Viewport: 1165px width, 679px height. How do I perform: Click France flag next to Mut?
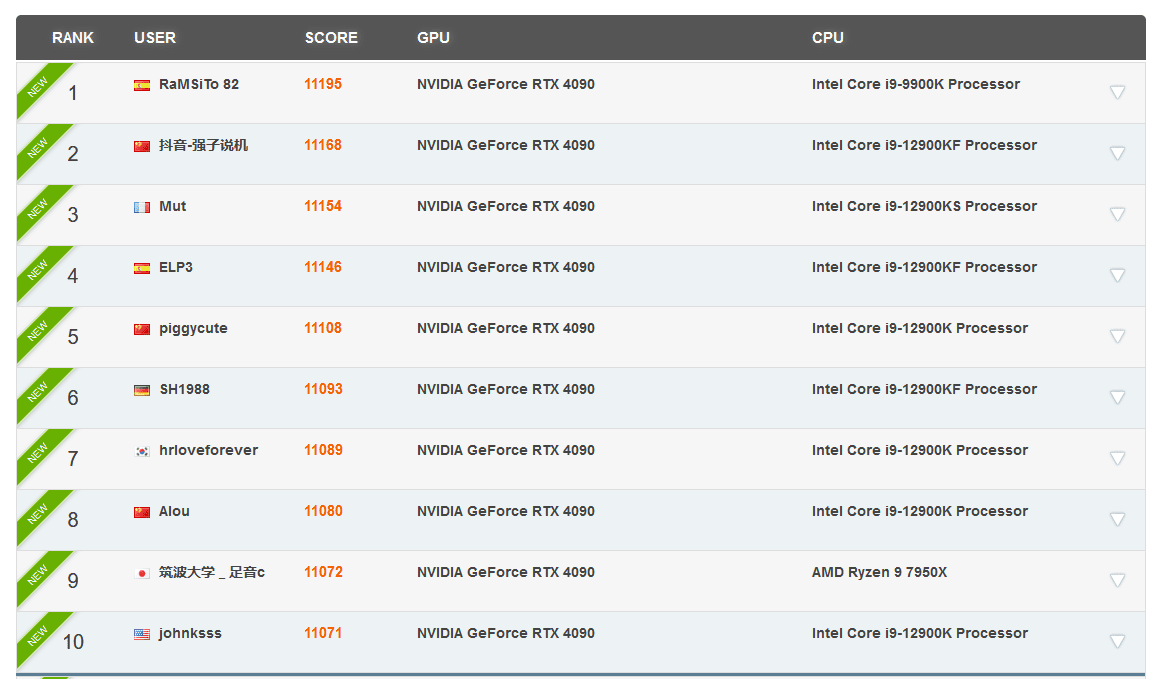click(x=142, y=207)
